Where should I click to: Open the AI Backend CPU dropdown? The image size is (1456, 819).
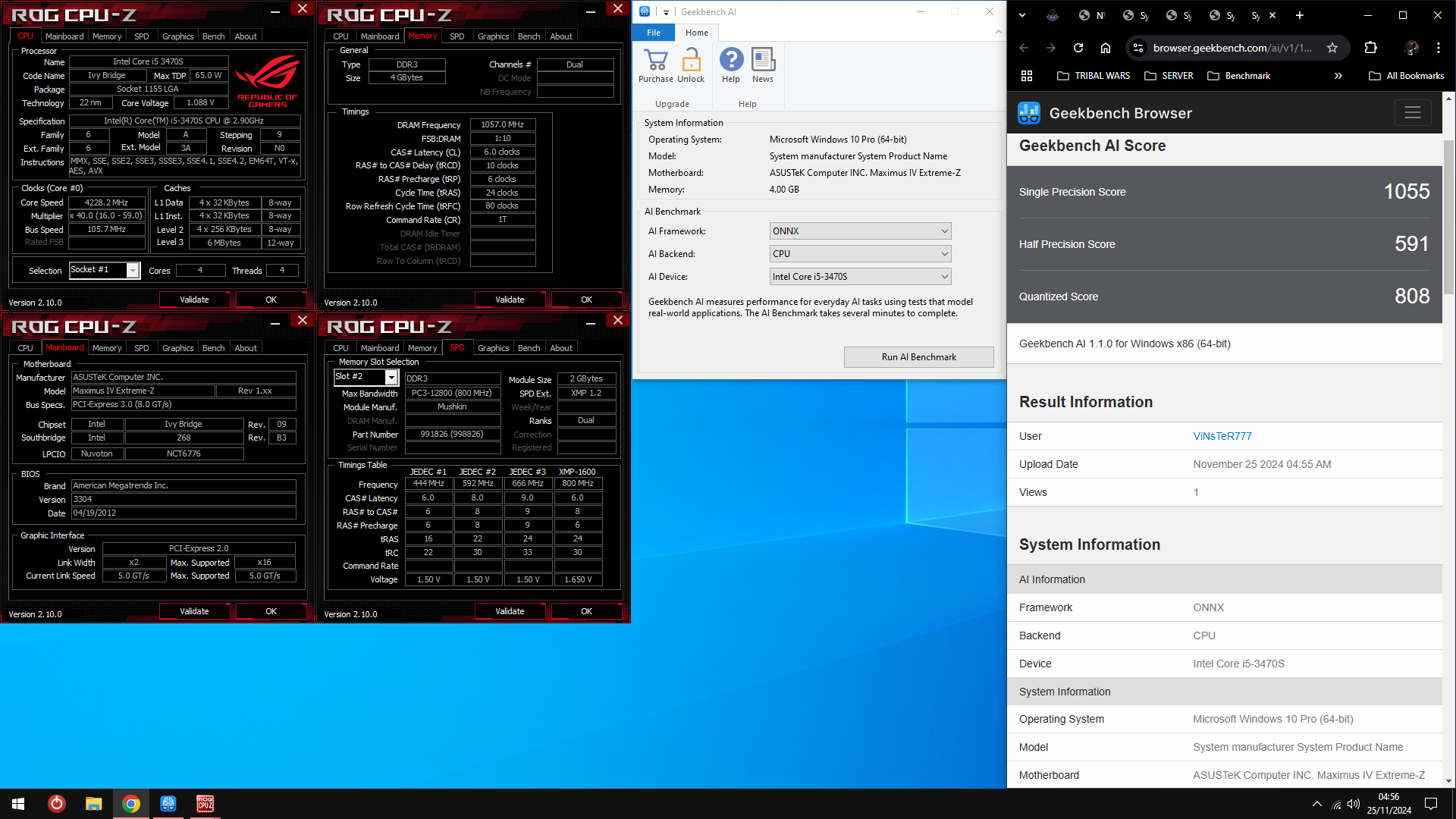tap(860, 254)
